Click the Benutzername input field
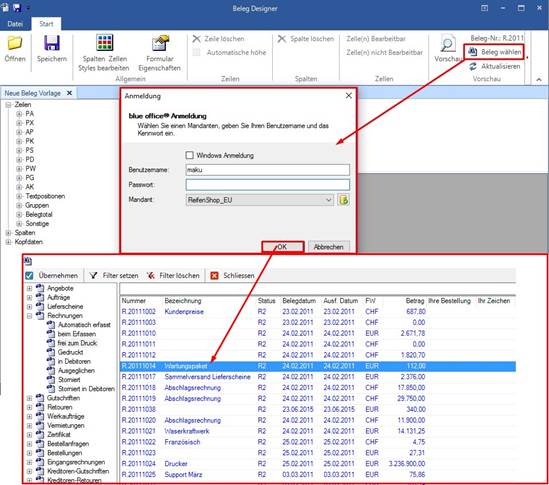The height and width of the screenshot is (485, 549). tap(267, 170)
